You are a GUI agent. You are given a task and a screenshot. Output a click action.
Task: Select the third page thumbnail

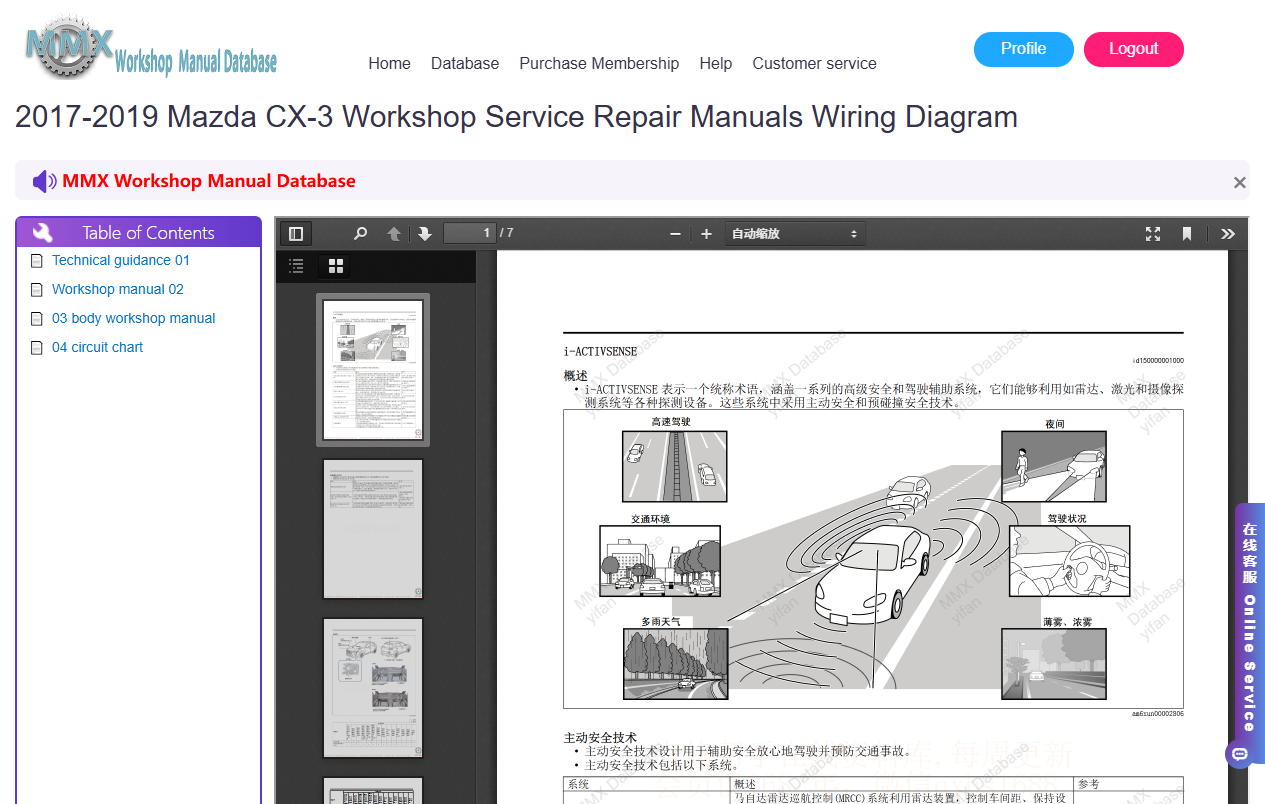tap(373, 688)
